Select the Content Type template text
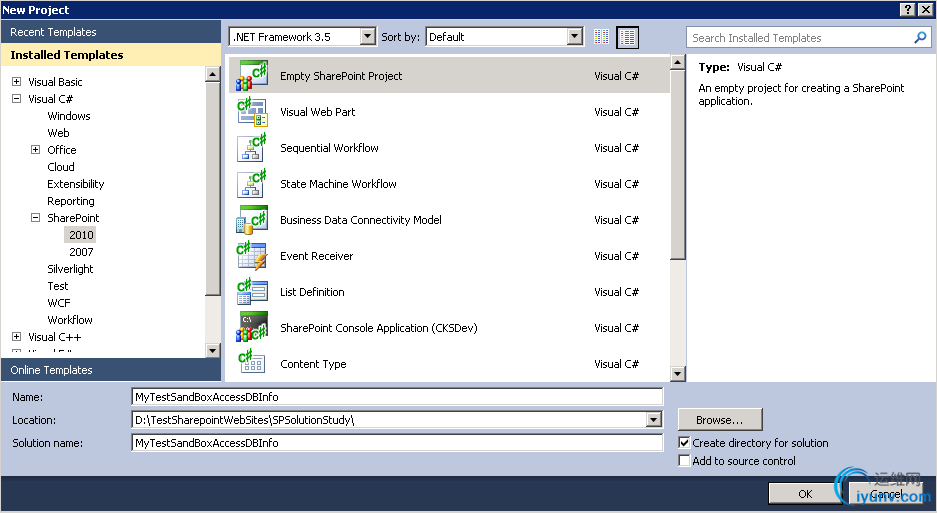The width and height of the screenshot is (937, 513). click(313, 364)
